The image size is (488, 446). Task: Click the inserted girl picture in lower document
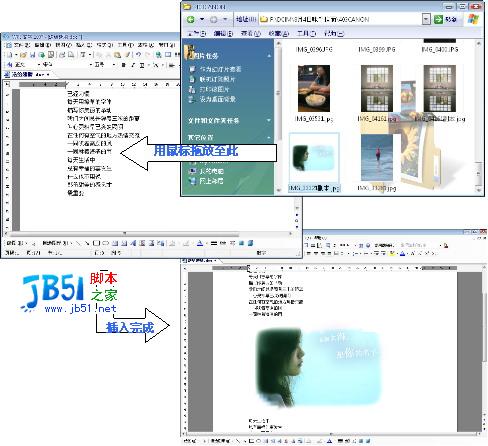pyautogui.click(x=319, y=367)
